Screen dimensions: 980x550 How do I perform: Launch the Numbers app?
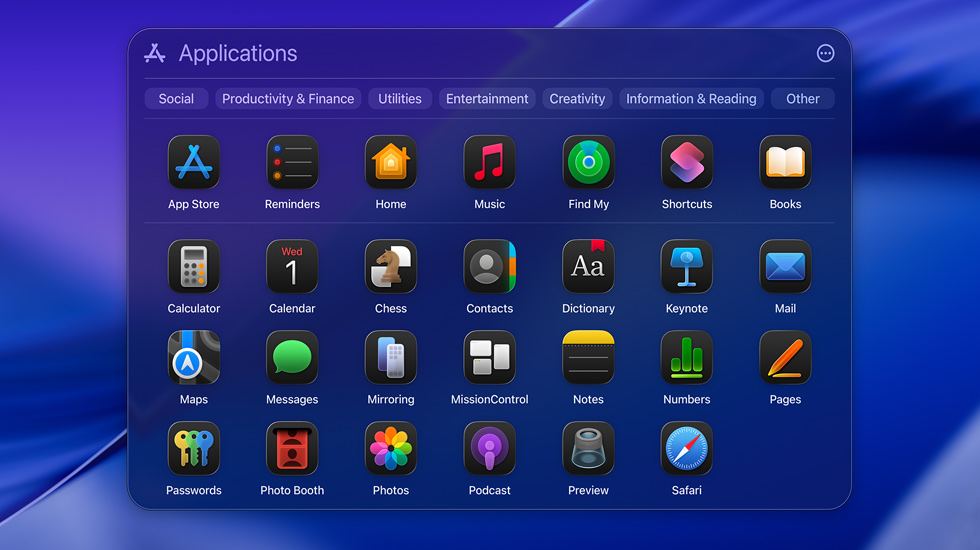point(687,358)
